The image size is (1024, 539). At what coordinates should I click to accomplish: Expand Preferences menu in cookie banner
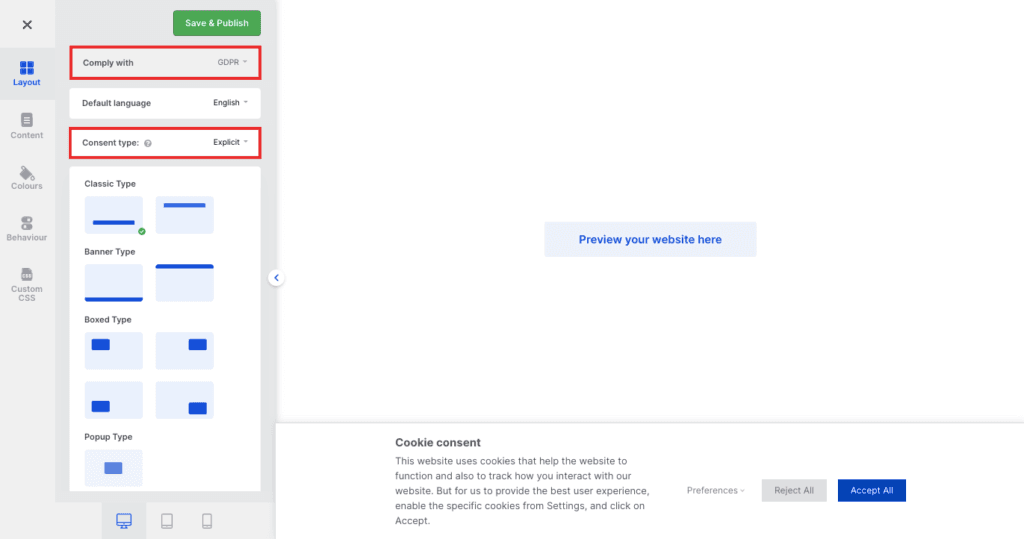[716, 491]
